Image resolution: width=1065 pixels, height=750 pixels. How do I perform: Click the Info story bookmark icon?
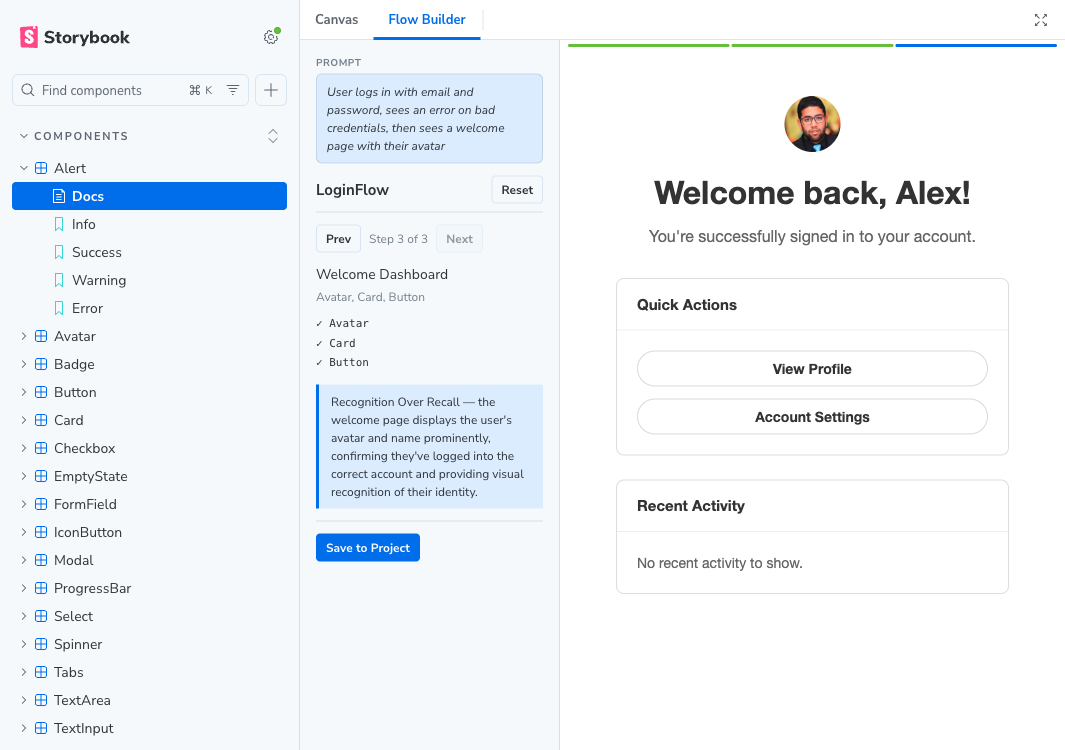(59, 224)
